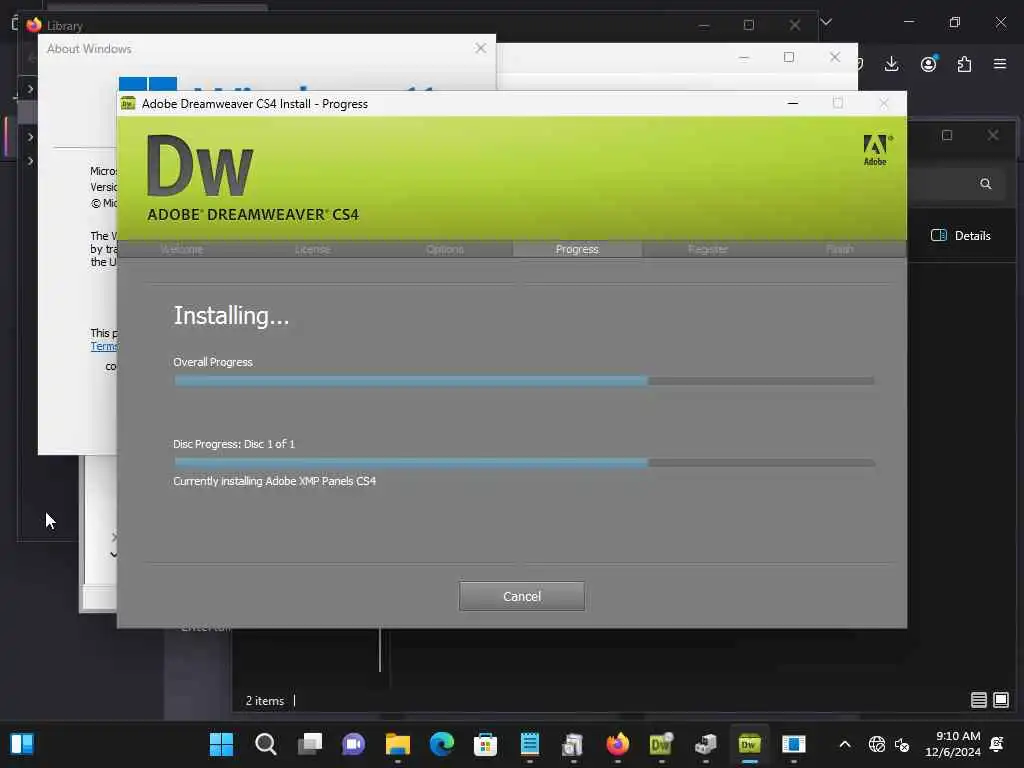
Task: Click the muted volume tray icon
Action: pyautogui.click(x=902, y=744)
